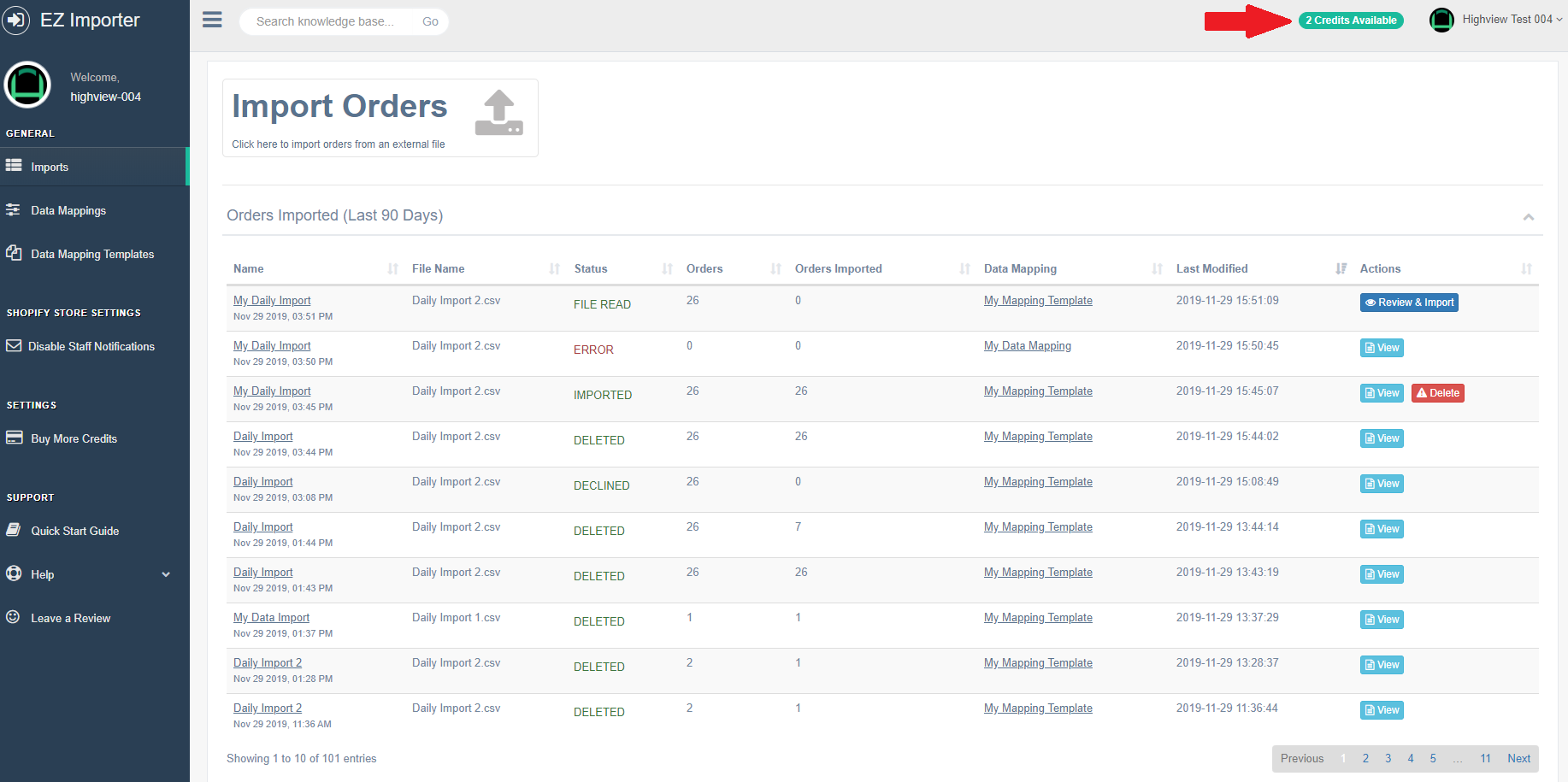This screenshot has width=1568, height=782.
Task: Sort the table by Status column
Action: (667, 268)
